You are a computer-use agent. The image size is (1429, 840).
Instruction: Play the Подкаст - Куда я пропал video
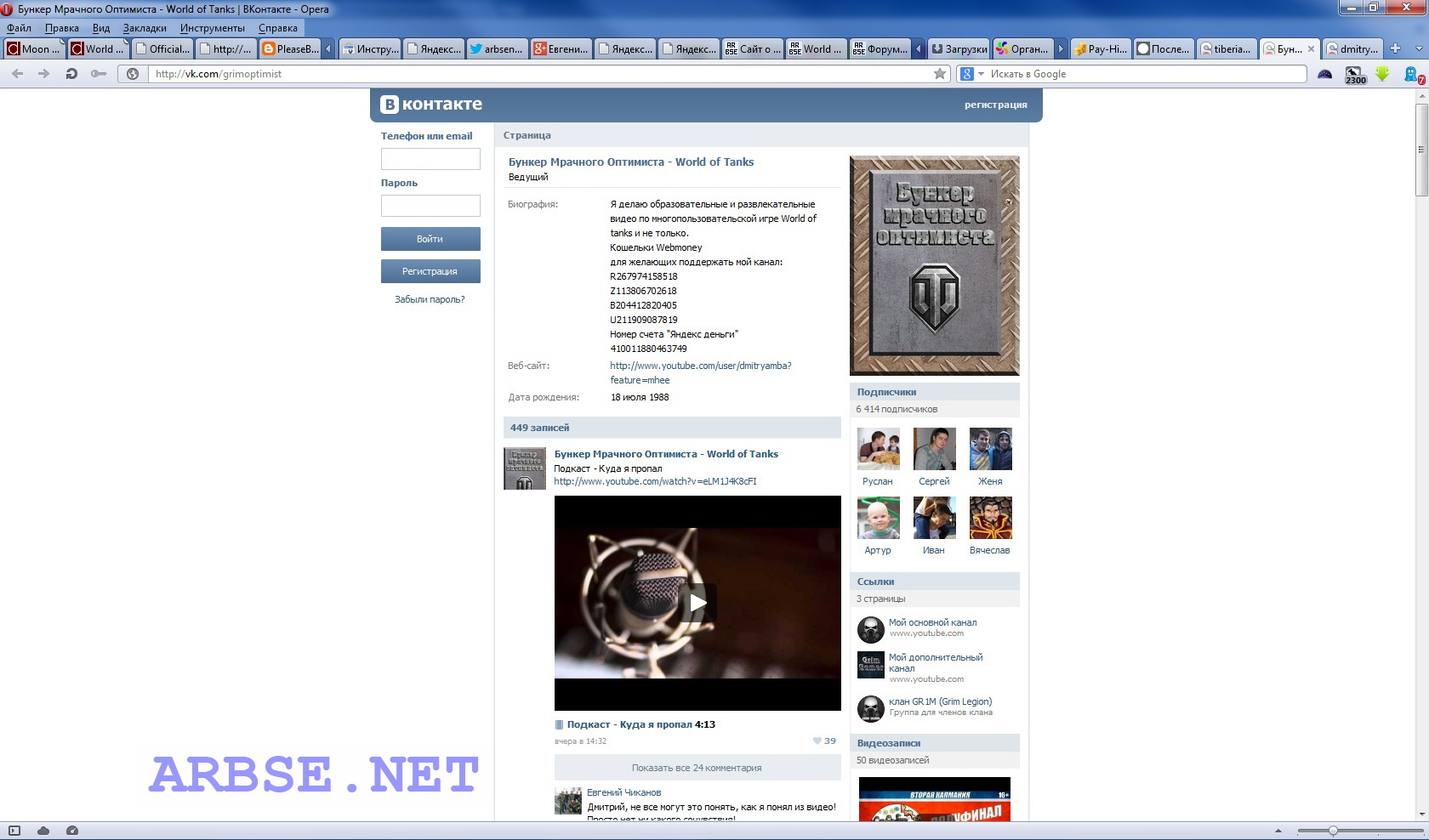pos(697,603)
